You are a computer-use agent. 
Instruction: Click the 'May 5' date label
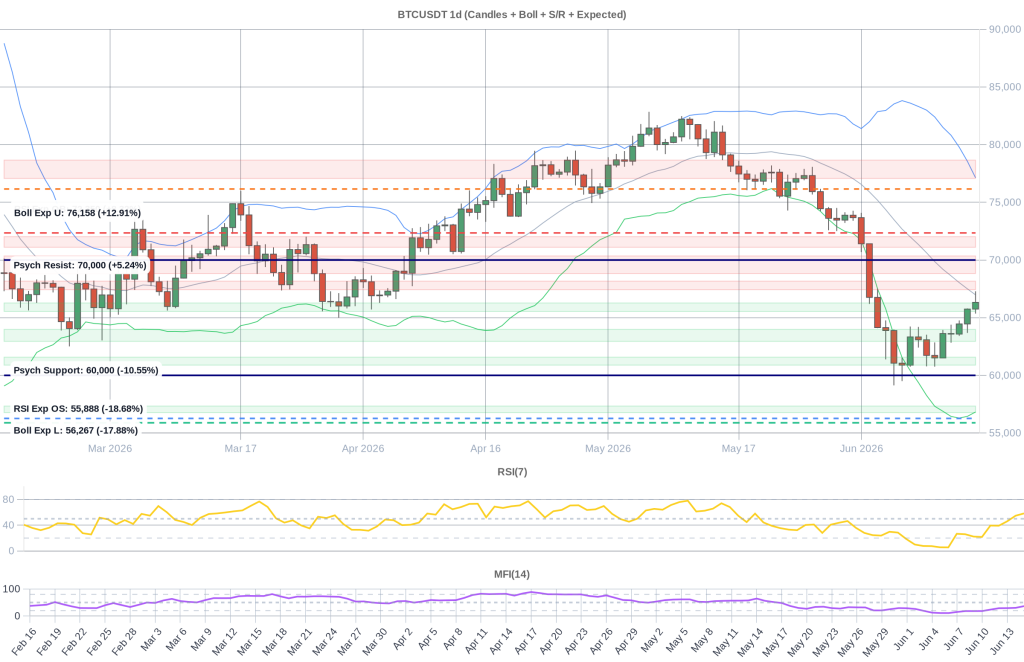(x=677, y=640)
